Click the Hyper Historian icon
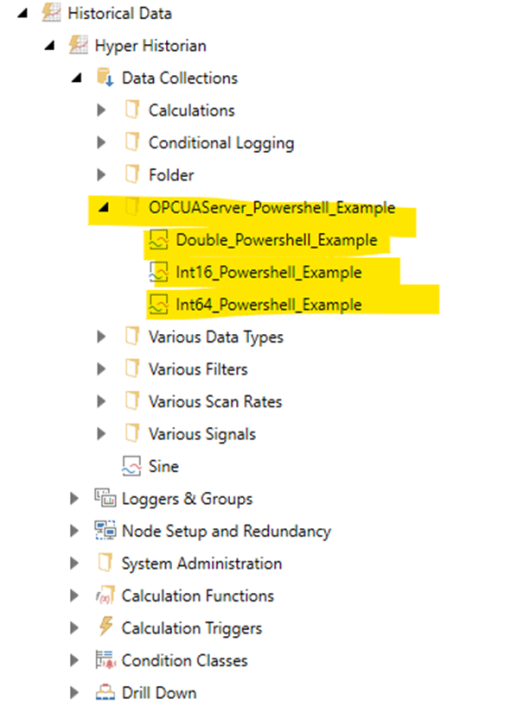 tap(78, 45)
